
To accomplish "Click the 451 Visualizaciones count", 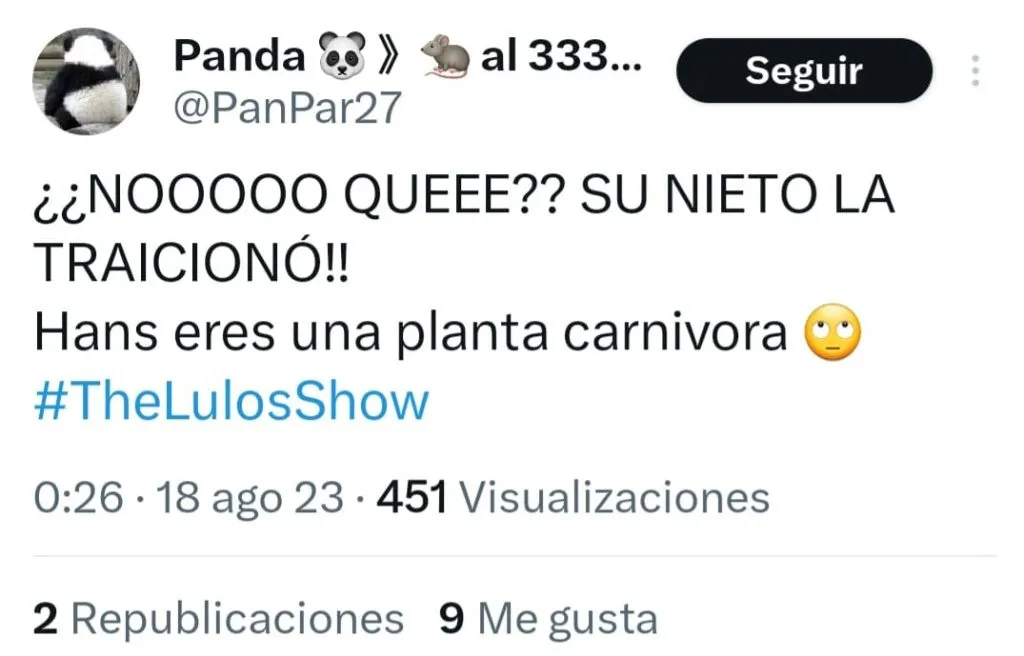I will point(573,498).
